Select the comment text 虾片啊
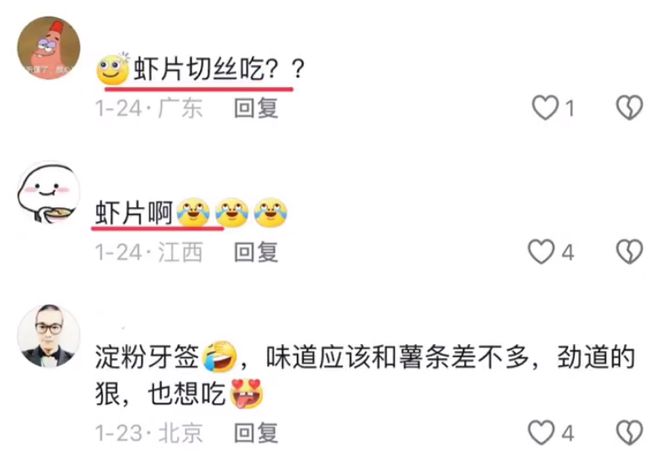 point(134,213)
